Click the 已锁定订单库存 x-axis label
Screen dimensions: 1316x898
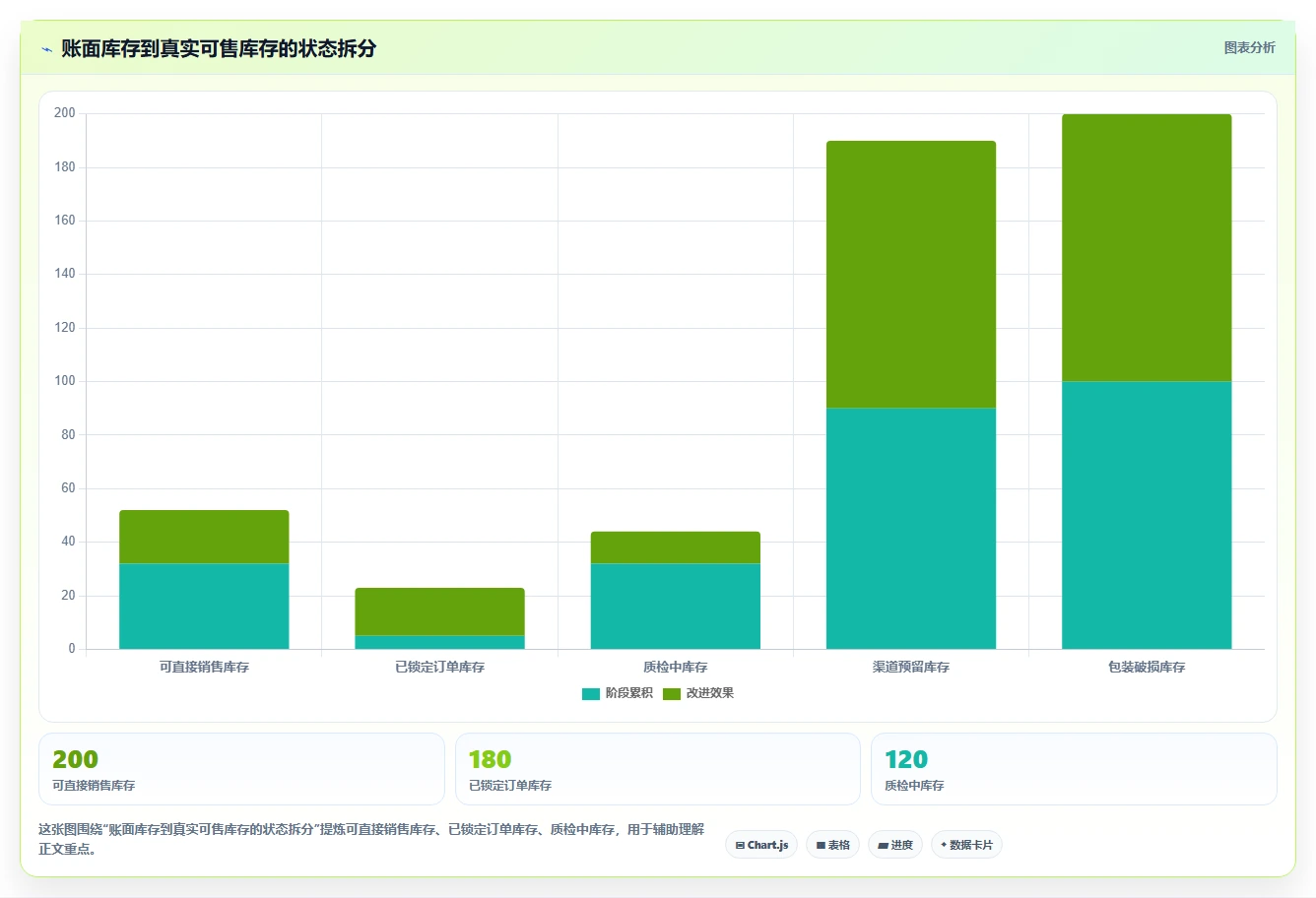pyautogui.click(x=439, y=668)
